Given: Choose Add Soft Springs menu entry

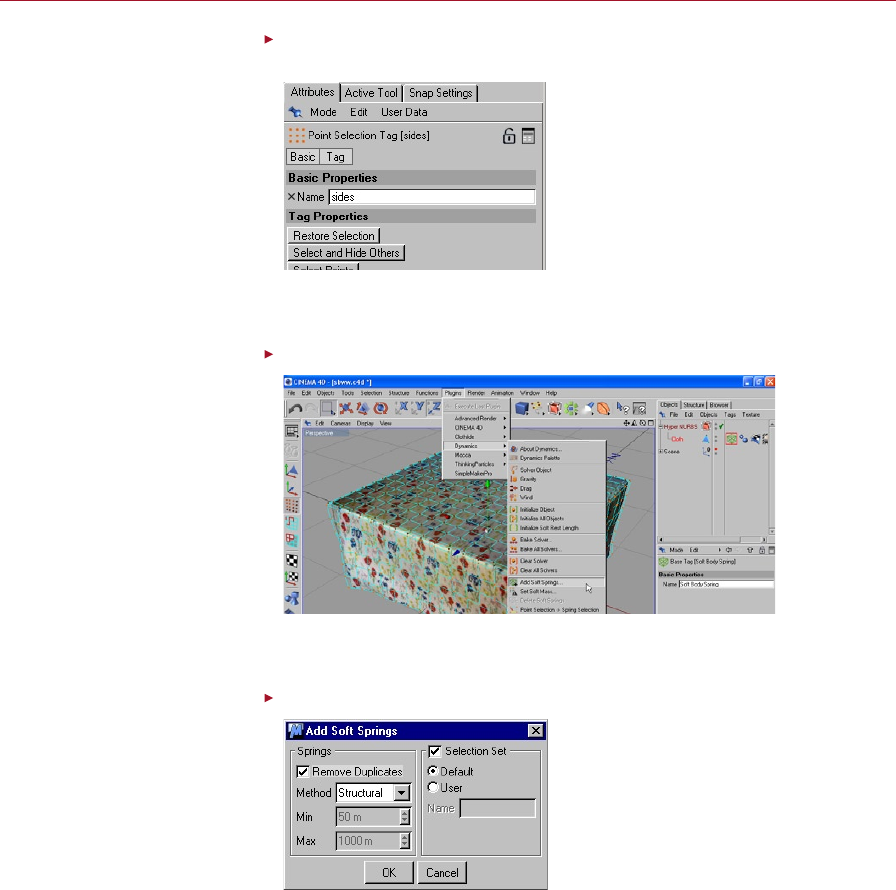Looking at the screenshot, I should pyautogui.click(x=557, y=583).
